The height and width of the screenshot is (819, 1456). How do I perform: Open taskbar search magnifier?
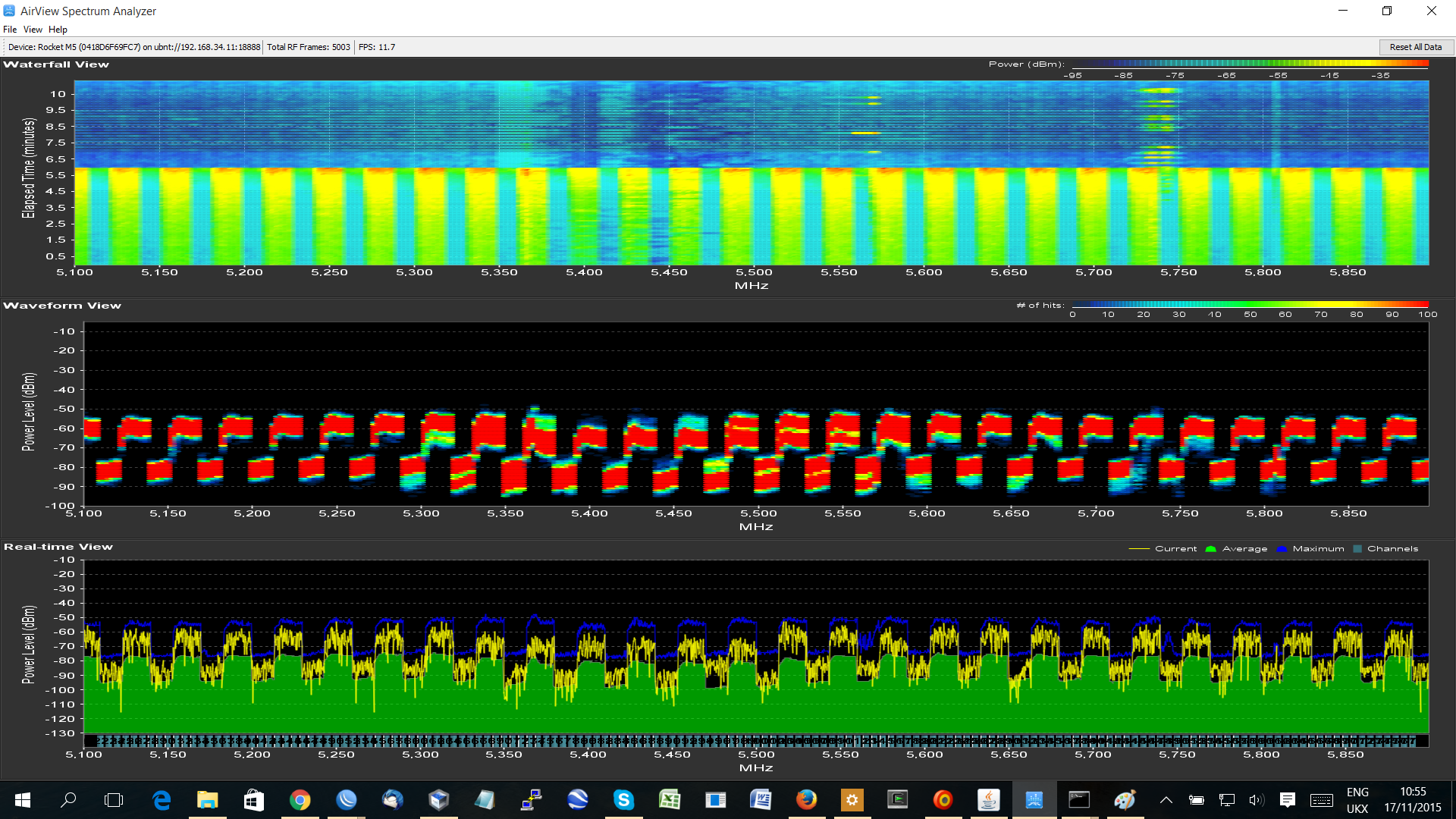pos(68,799)
